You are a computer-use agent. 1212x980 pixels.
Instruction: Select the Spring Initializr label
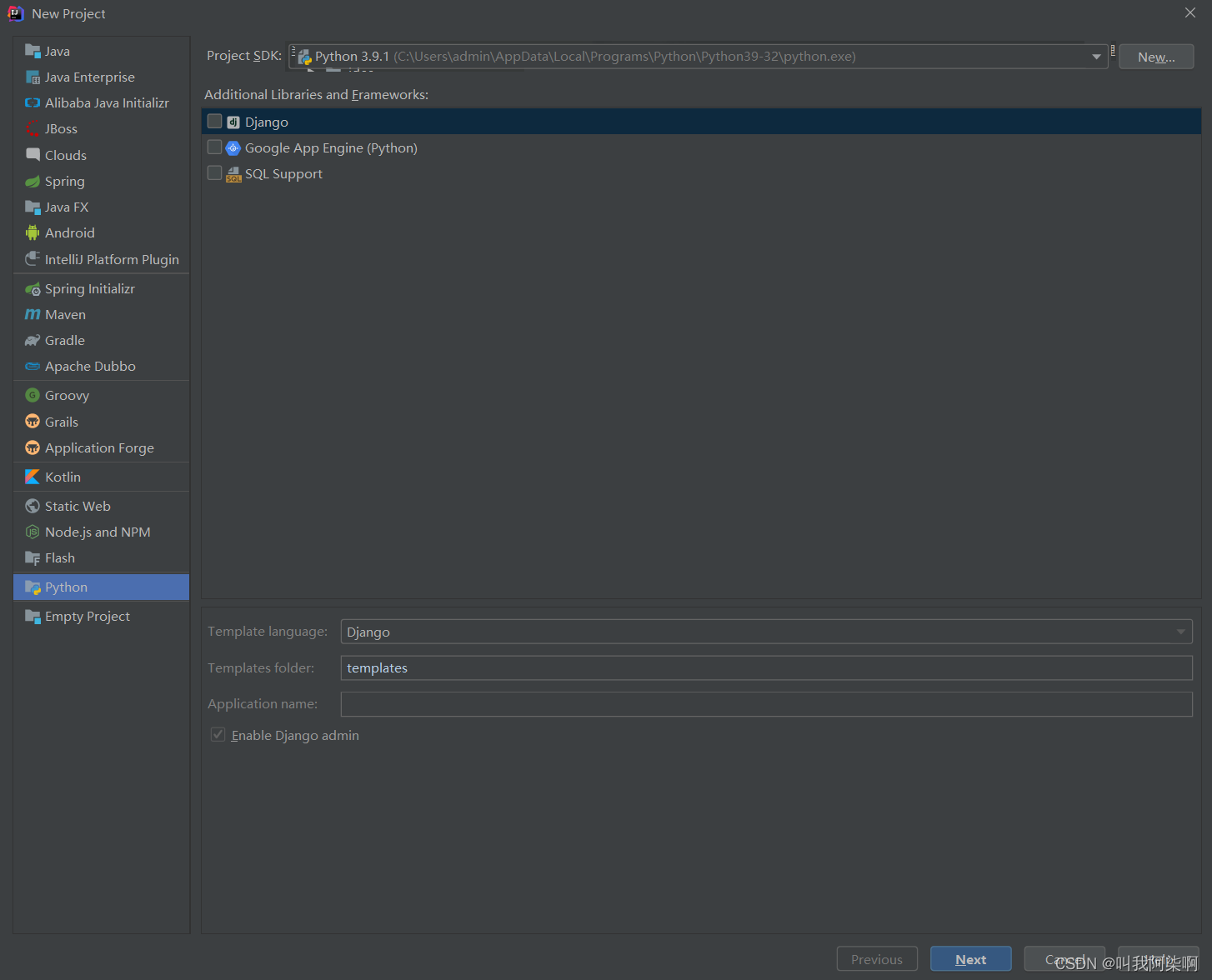click(x=90, y=288)
